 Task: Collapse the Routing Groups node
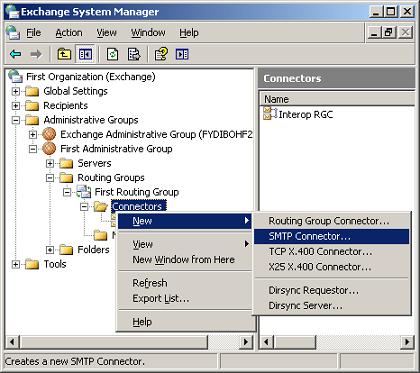50,178
